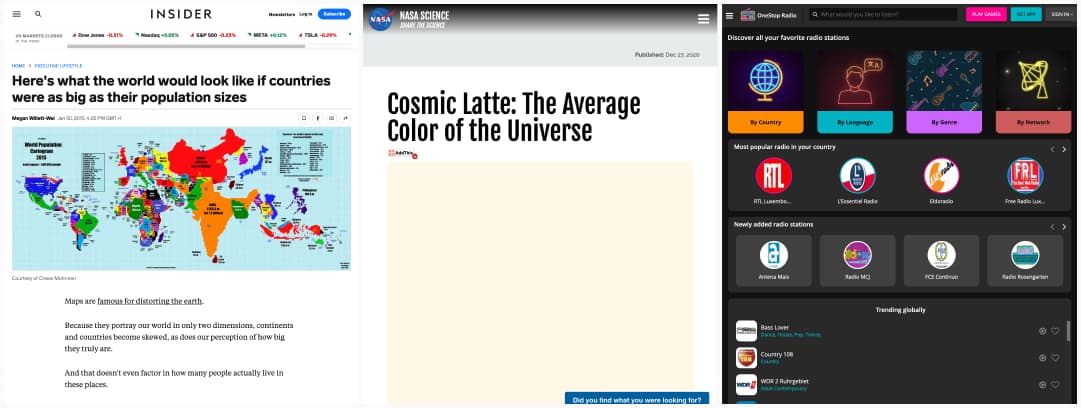Toggle the heart for Country 108
The width and height of the screenshot is (1081, 408).
[1055, 358]
